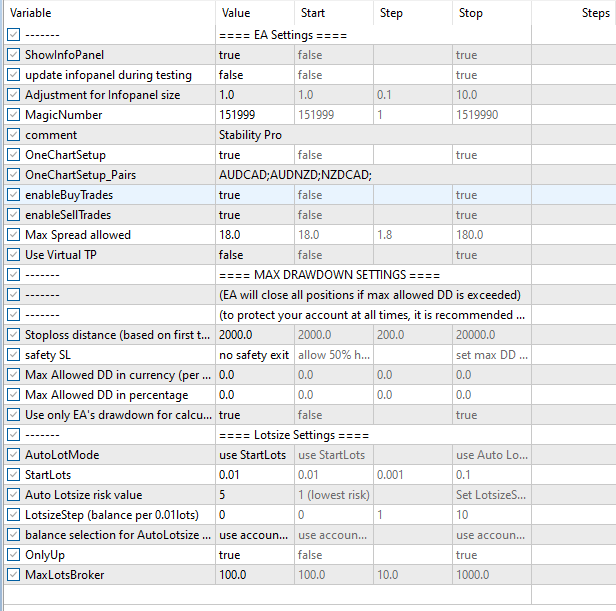The width and height of the screenshot is (616, 611).
Task: Edit MaxLotsBroker value 100.0
Action: pyautogui.click(x=255, y=575)
